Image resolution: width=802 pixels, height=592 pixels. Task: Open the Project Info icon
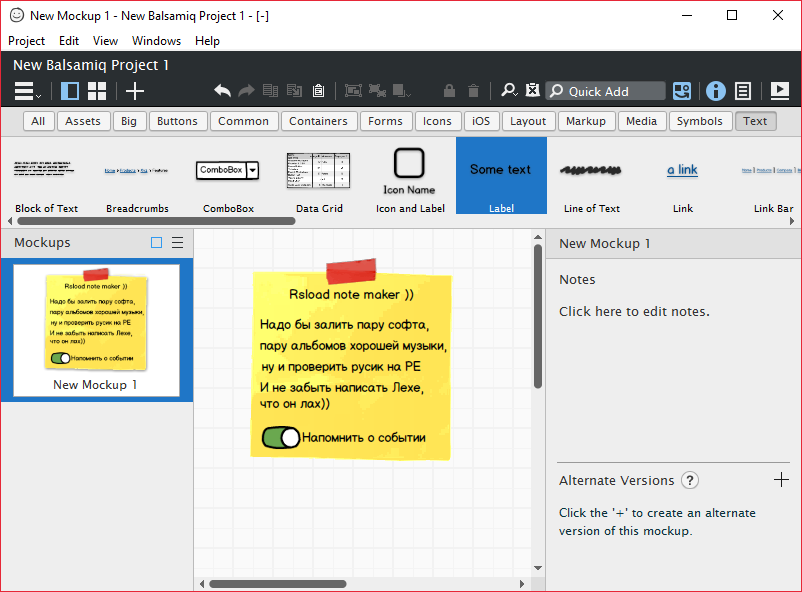[x=716, y=91]
